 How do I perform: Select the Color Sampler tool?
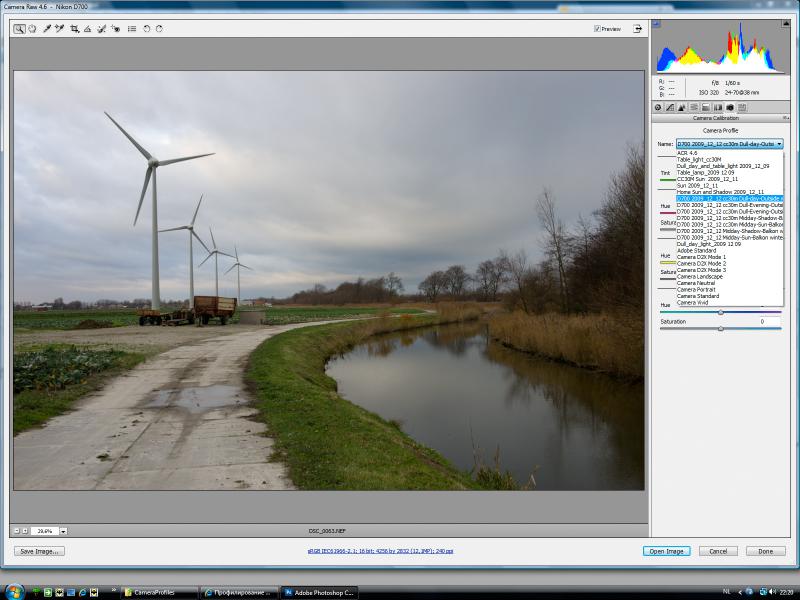(60, 29)
